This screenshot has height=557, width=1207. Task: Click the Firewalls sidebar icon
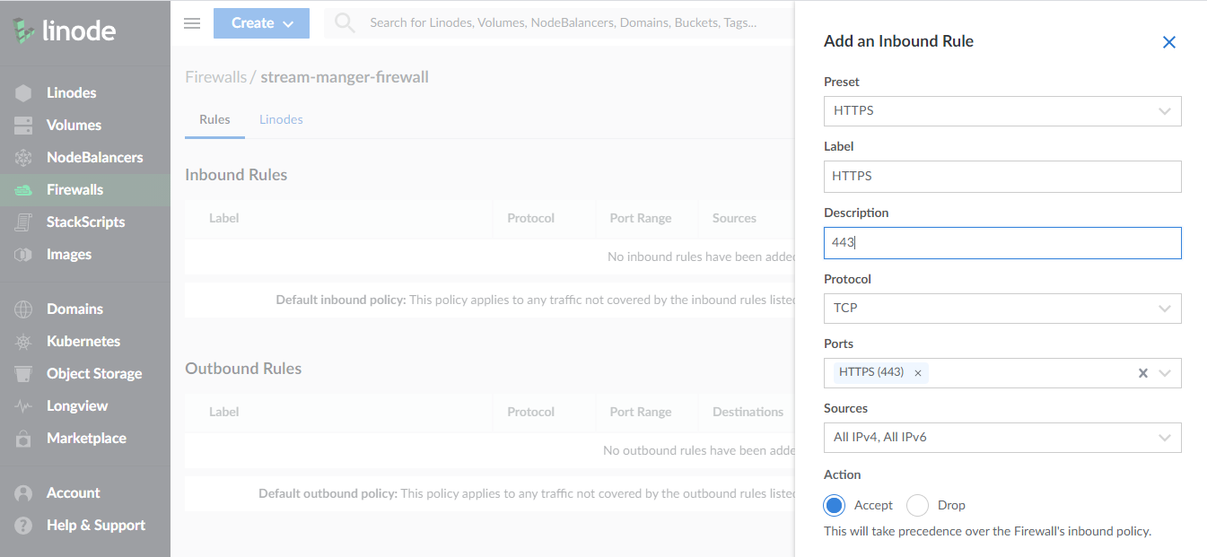[x=23, y=190]
